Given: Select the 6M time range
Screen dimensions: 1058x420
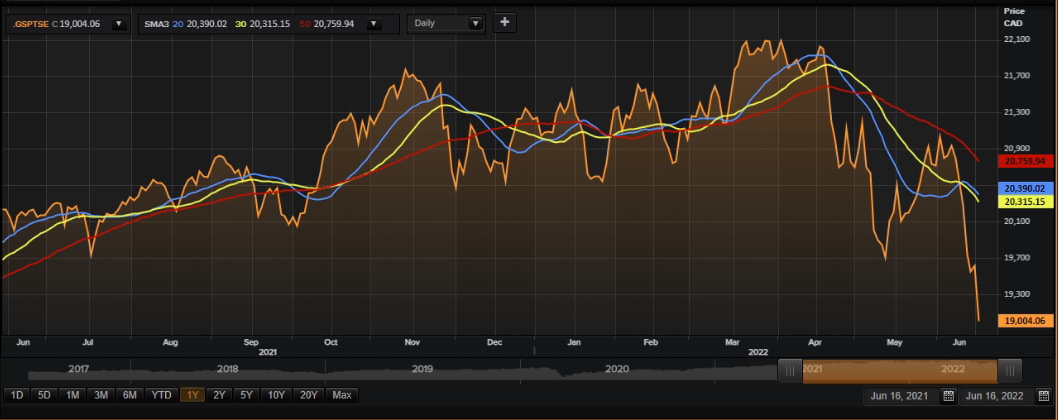Looking at the screenshot, I should (x=130, y=395).
